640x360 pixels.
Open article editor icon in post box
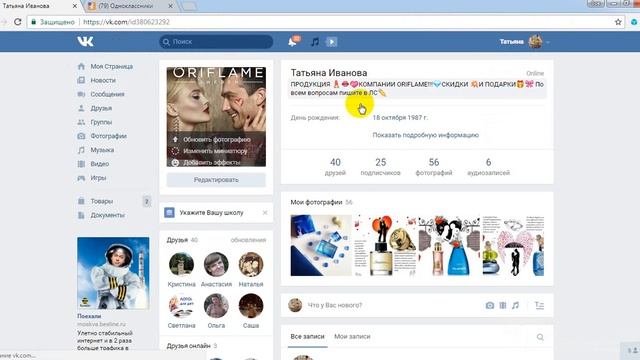pos(539,305)
